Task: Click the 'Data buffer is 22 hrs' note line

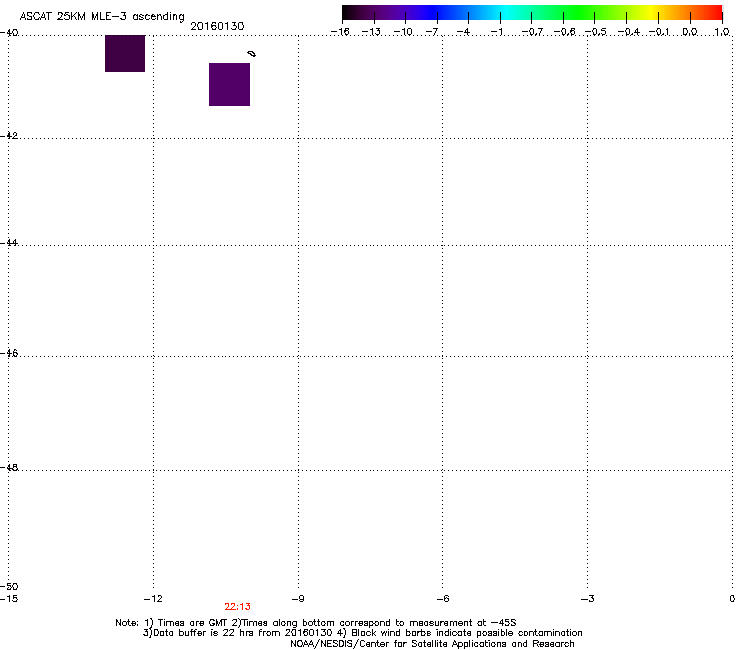Action: tap(362, 633)
